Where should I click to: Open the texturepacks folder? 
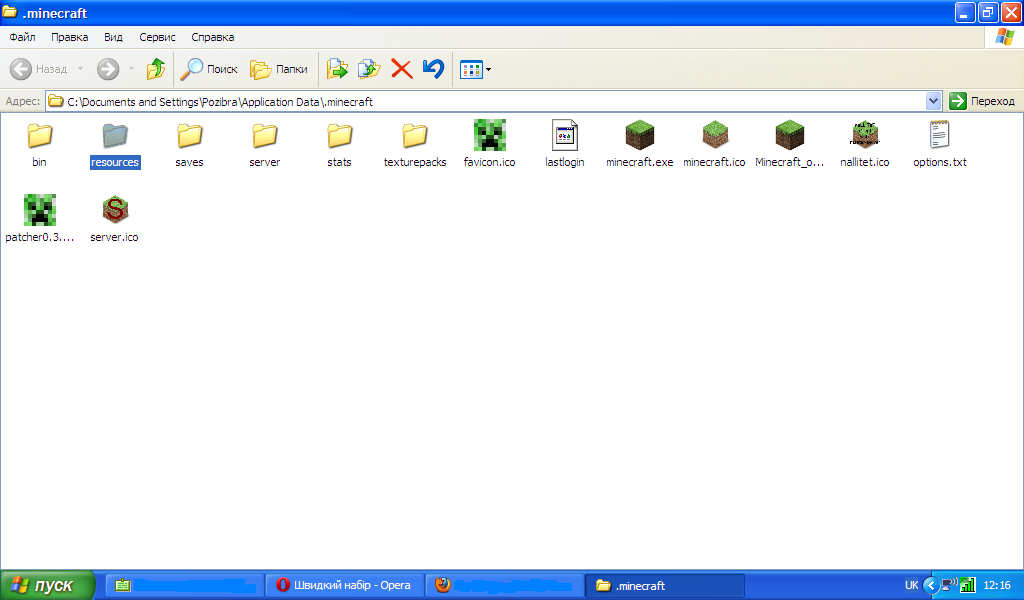pos(415,136)
